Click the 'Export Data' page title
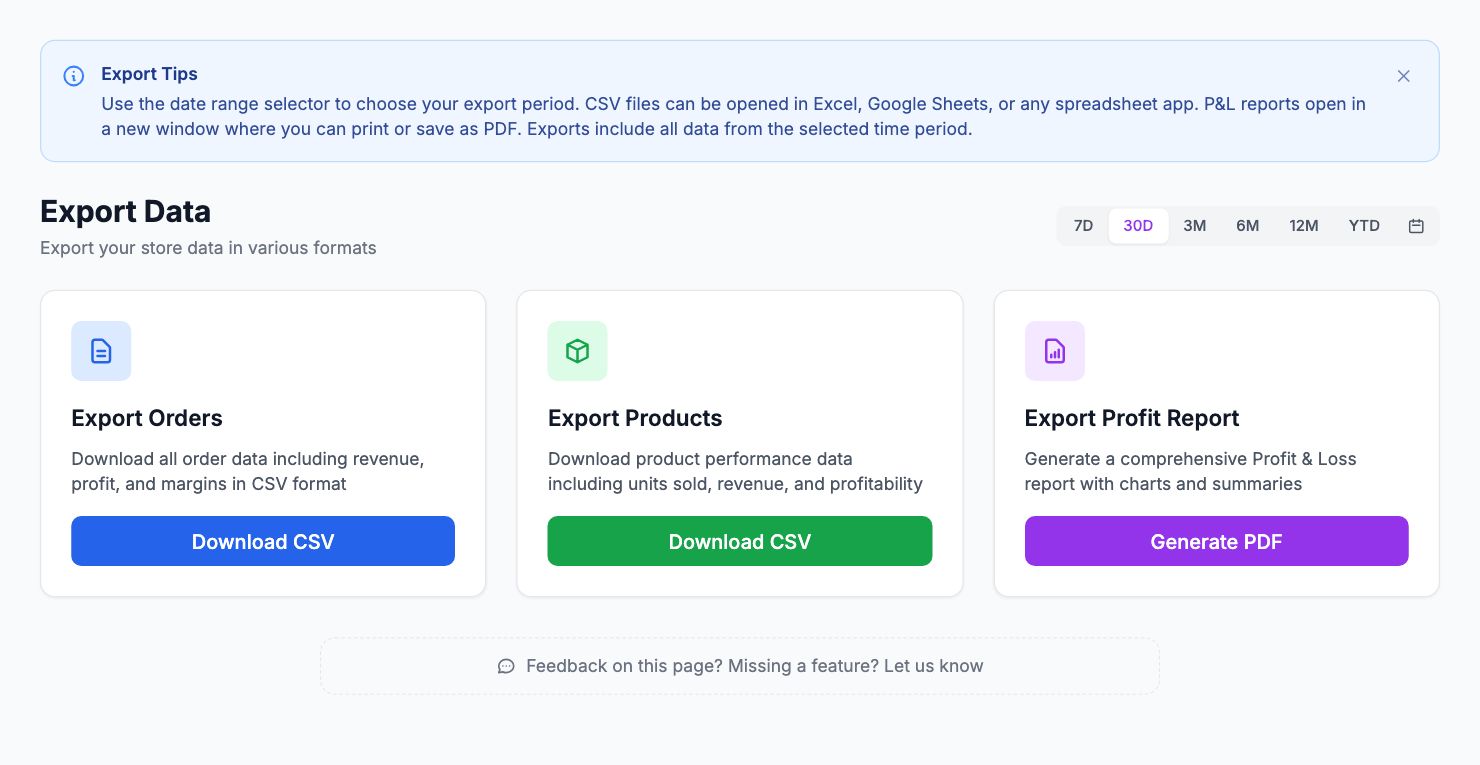 [x=125, y=212]
